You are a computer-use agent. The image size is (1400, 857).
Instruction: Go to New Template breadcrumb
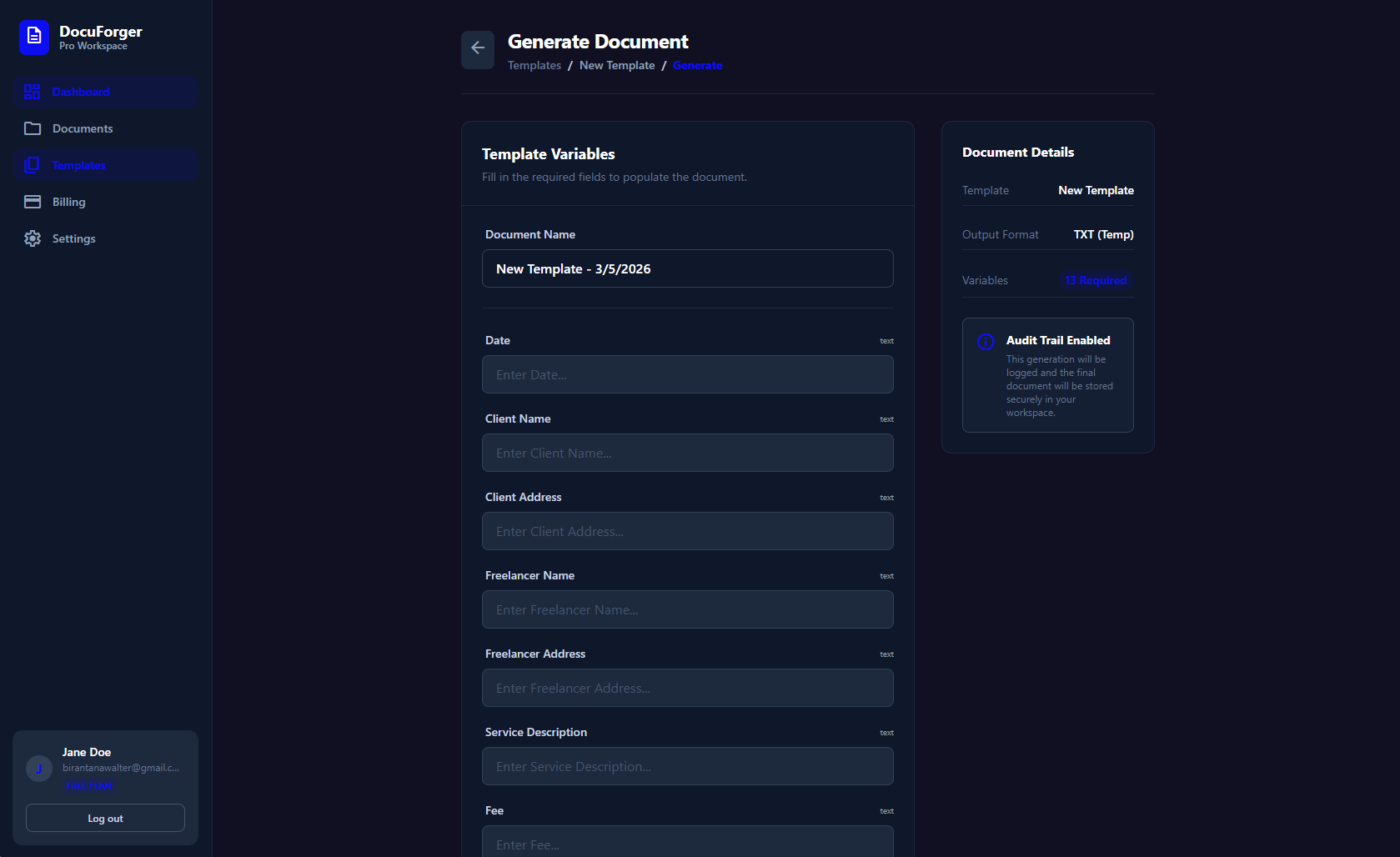(x=617, y=66)
